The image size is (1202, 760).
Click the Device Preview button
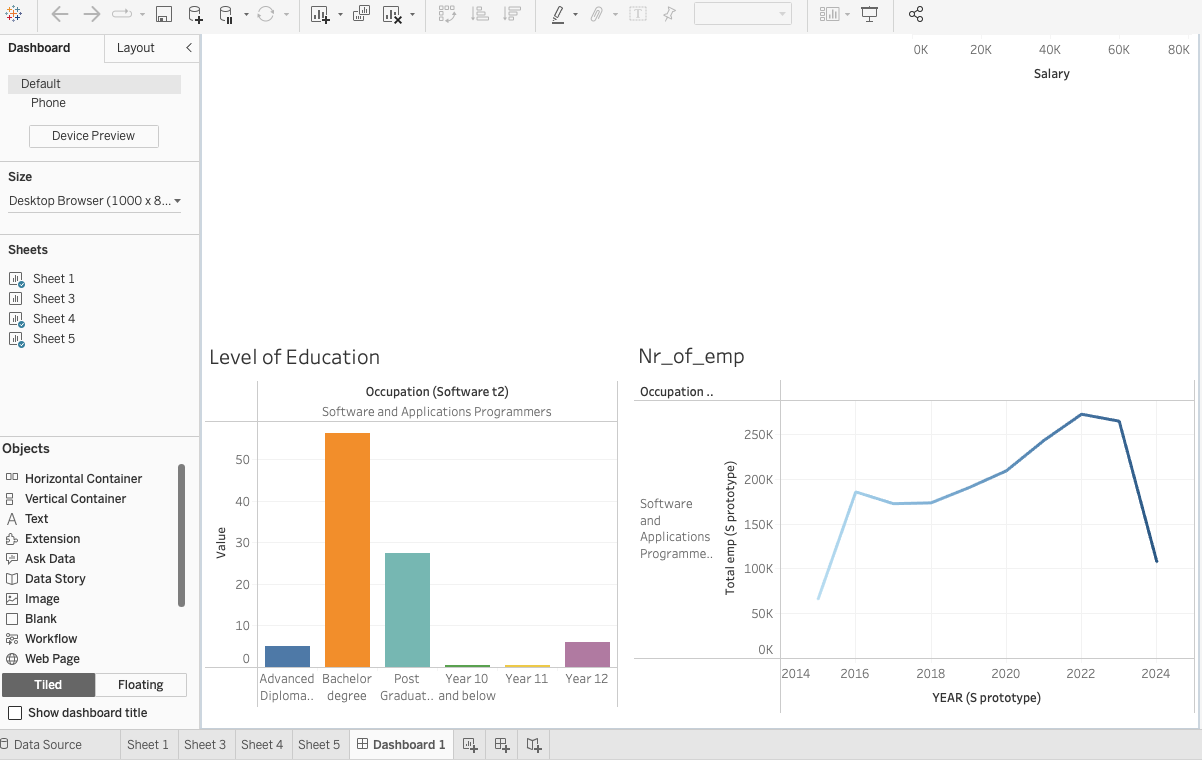click(93, 136)
